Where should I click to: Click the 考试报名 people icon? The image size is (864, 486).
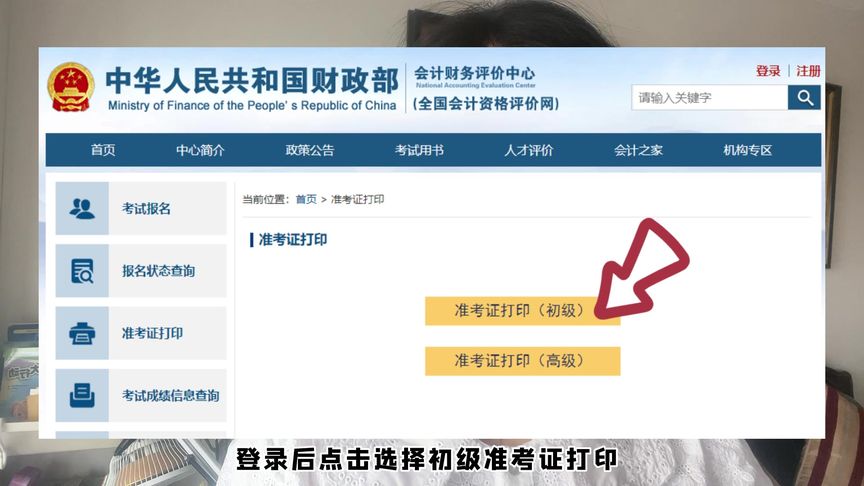point(82,208)
